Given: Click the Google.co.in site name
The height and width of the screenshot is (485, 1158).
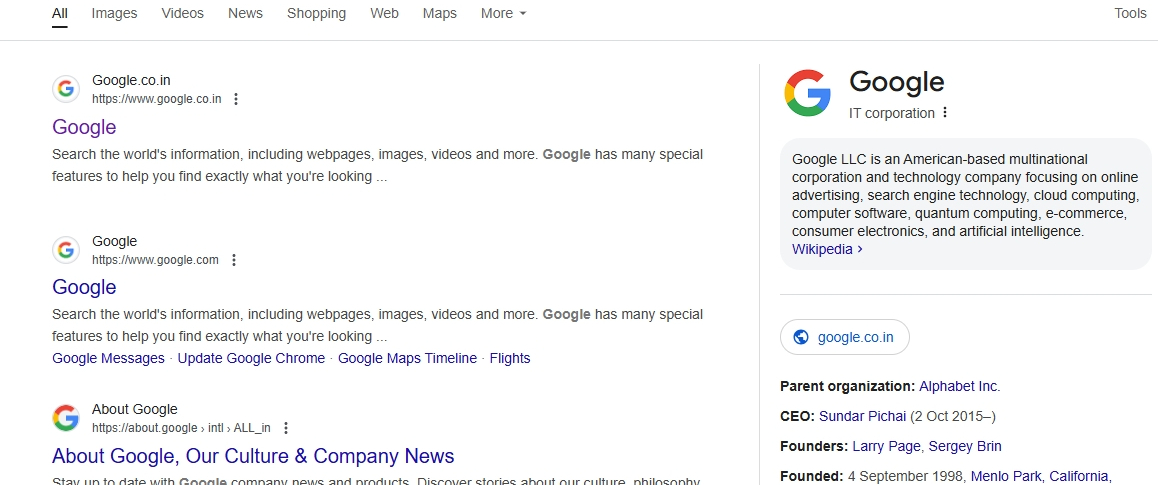Looking at the screenshot, I should click(x=131, y=80).
